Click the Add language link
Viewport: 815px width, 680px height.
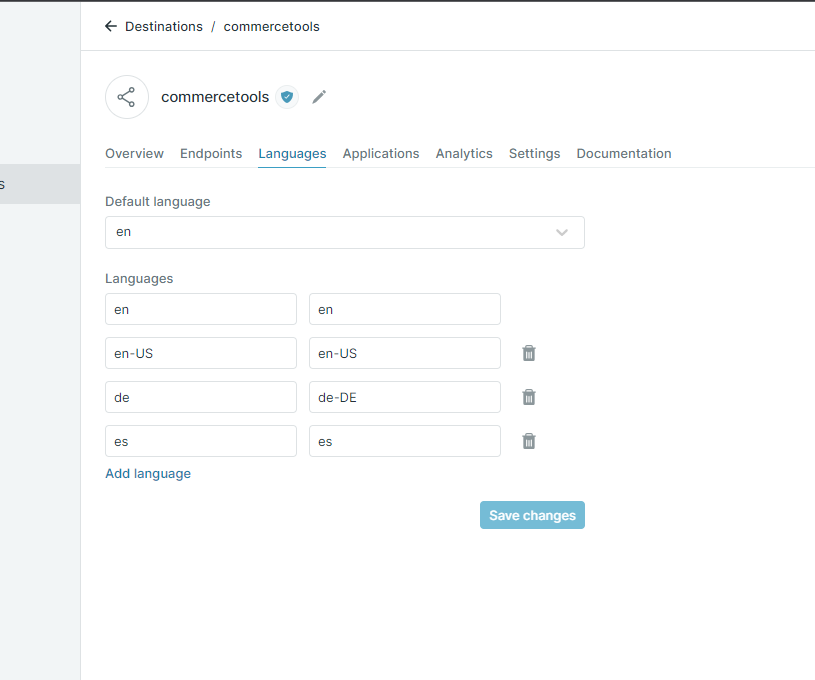click(148, 474)
